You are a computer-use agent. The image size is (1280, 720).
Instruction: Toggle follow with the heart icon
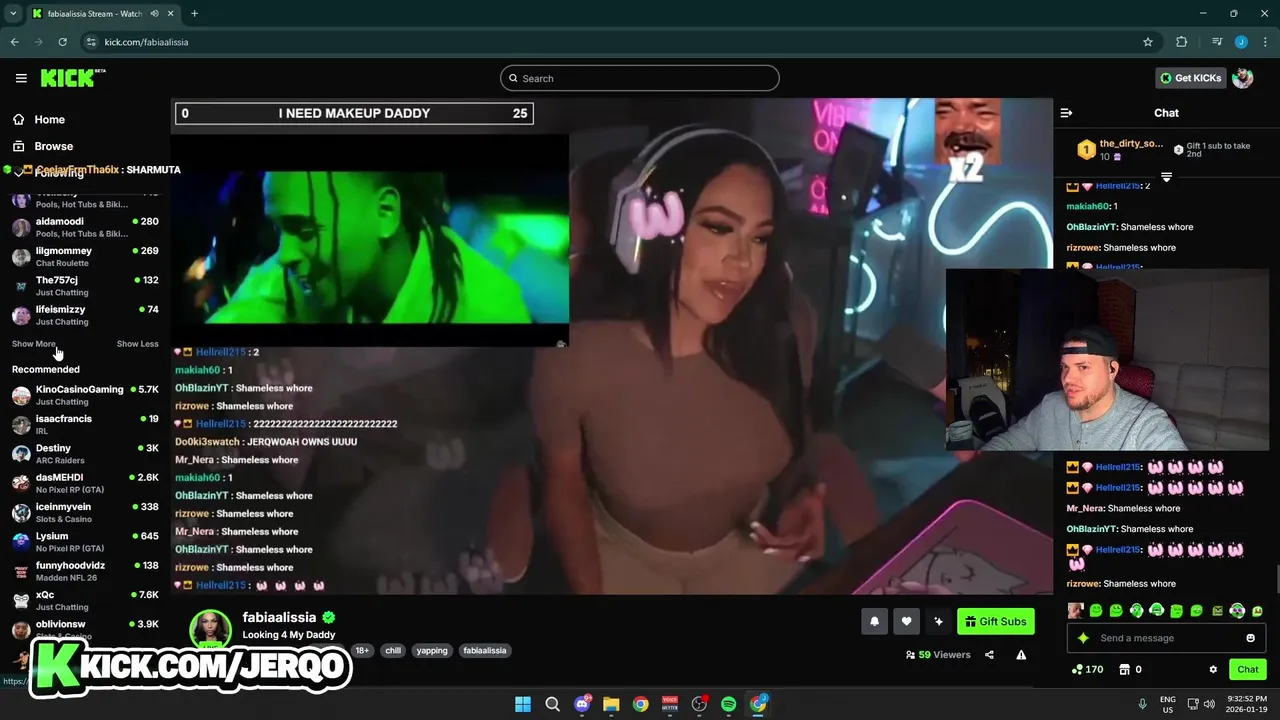click(x=906, y=621)
